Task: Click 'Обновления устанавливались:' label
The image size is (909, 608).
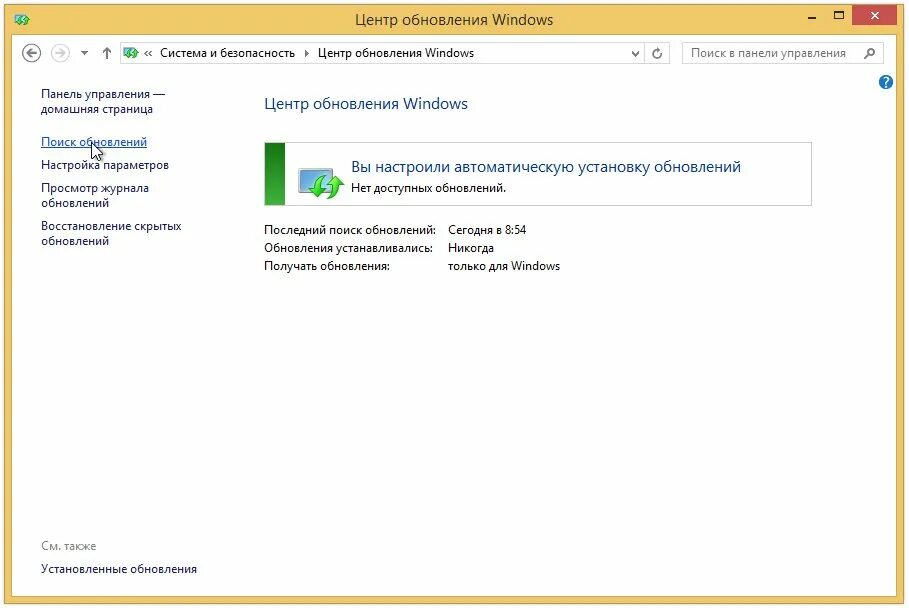Action: [348, 248]
